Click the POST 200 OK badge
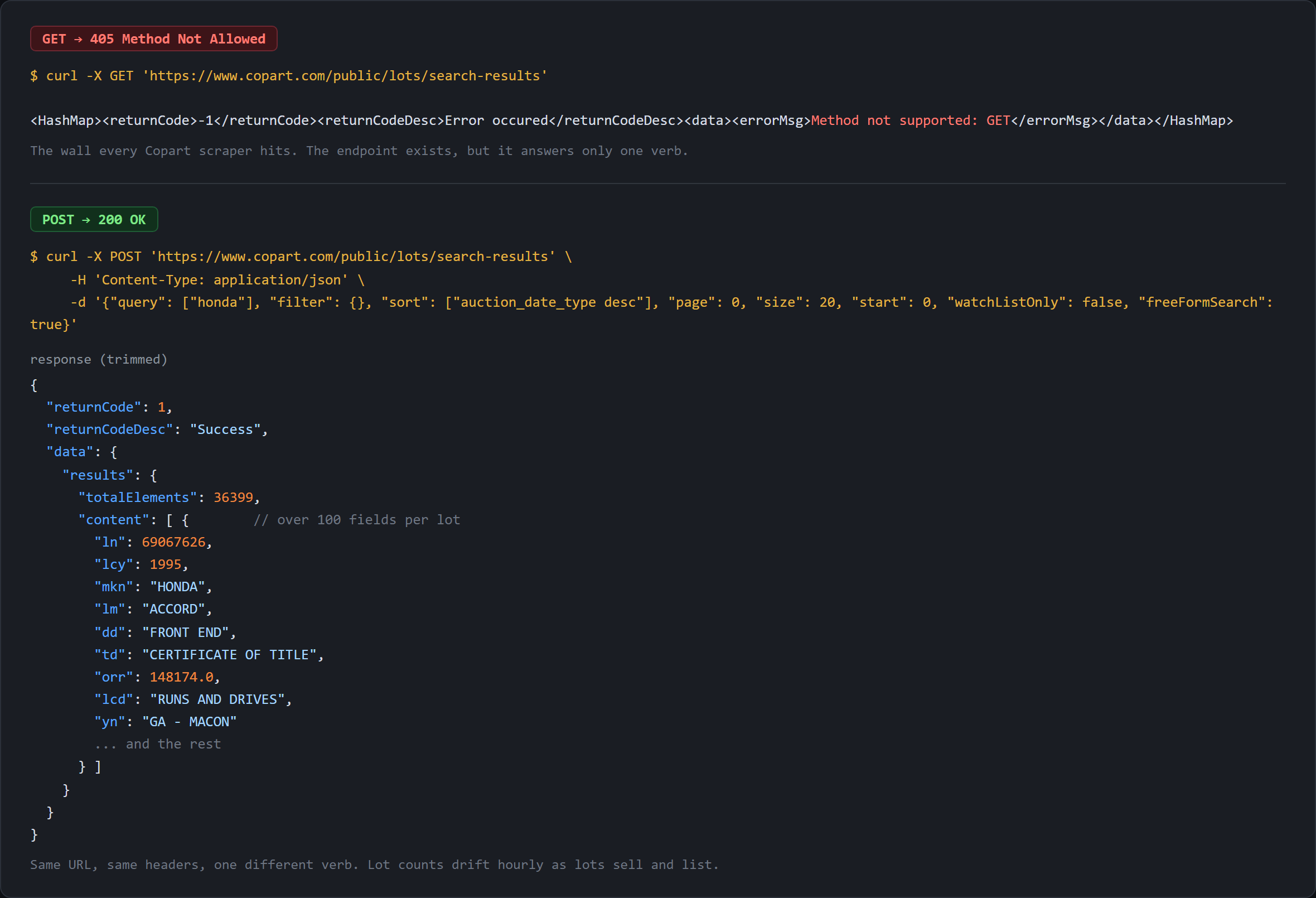This screenshot has height=898, width=1316. pos(94,219)
